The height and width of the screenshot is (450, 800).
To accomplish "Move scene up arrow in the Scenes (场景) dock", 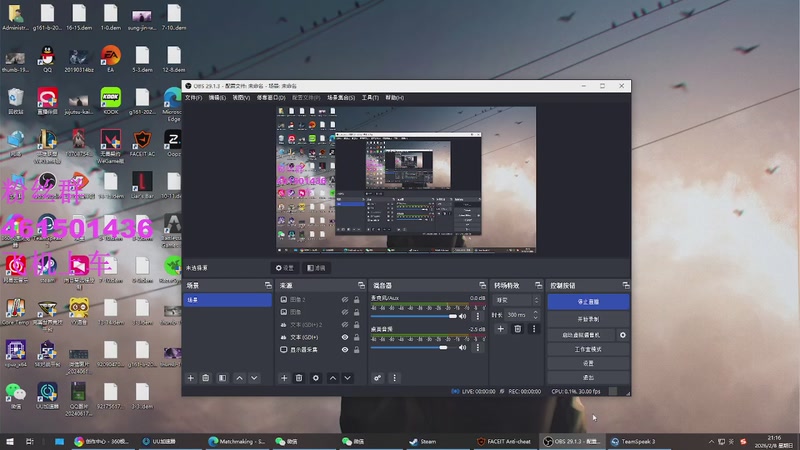I will click(x=239, y=378).
